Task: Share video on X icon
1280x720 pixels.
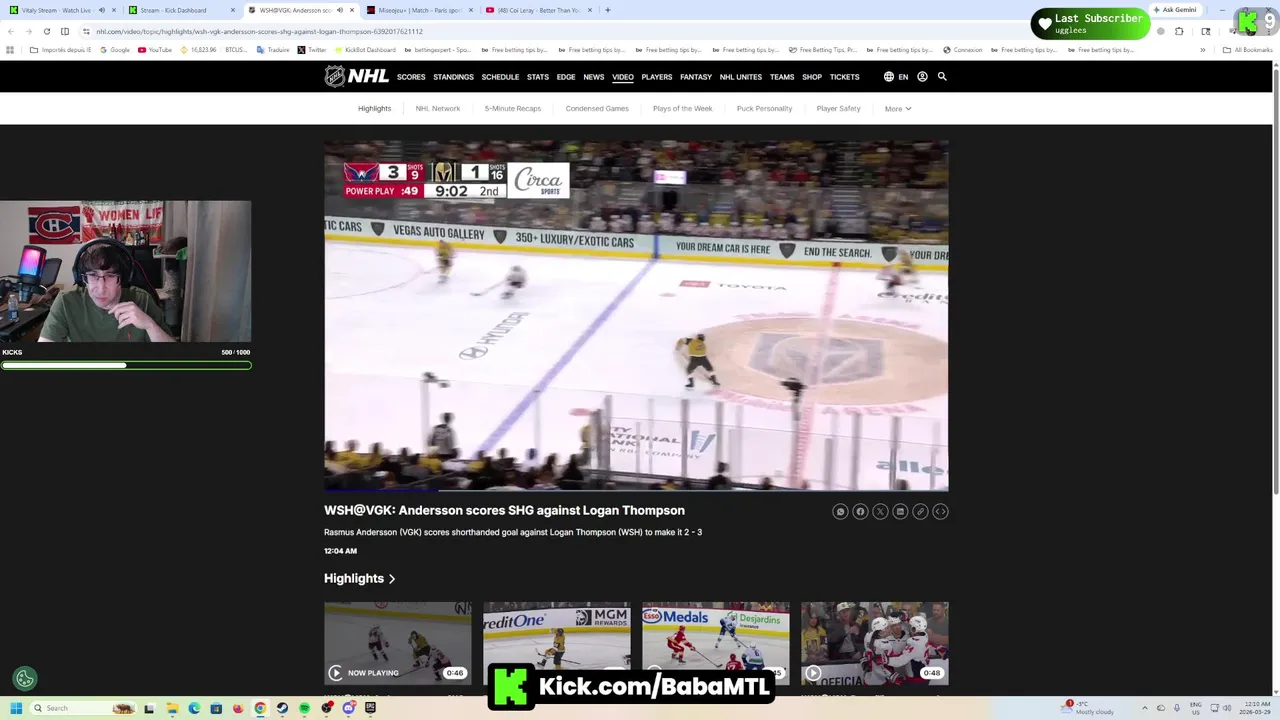Action: coord(880,511)
